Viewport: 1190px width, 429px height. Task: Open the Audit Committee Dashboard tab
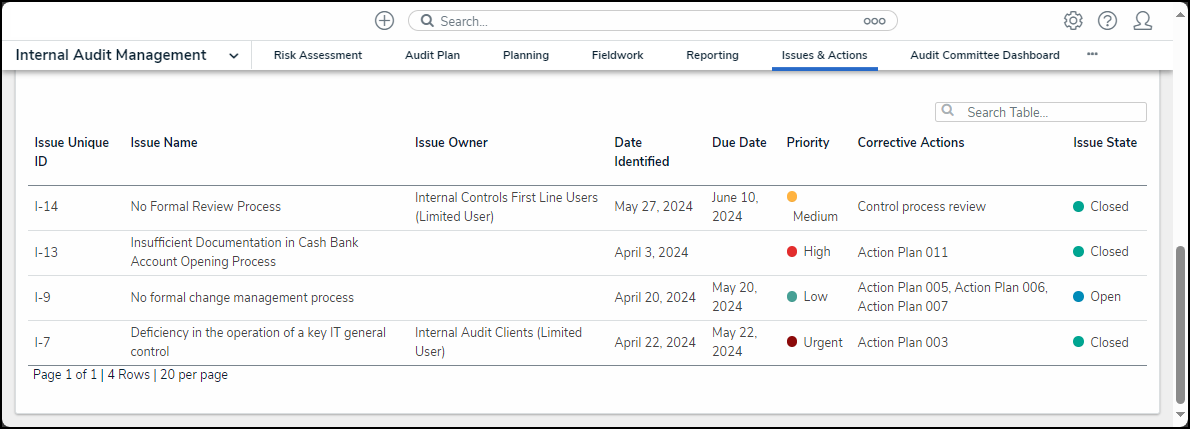(x=984, y=56)
